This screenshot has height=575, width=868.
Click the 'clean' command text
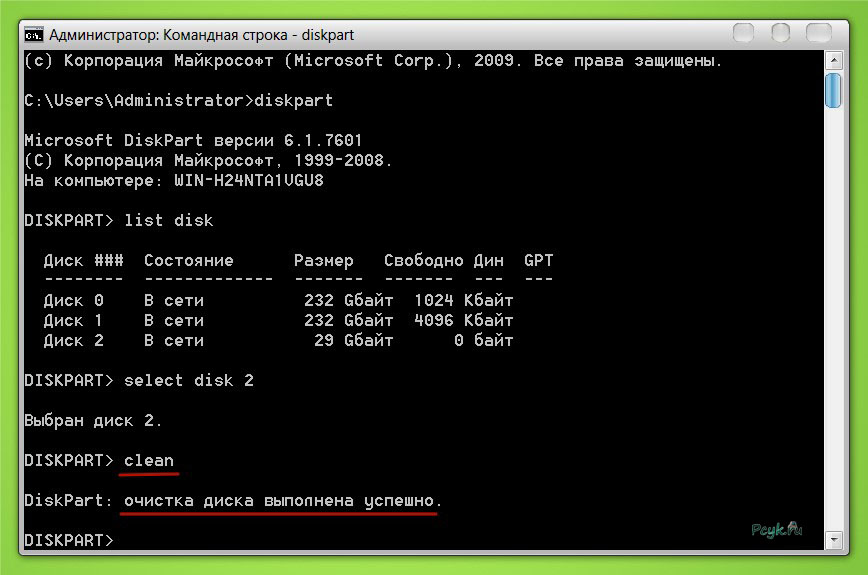point(149,460)
